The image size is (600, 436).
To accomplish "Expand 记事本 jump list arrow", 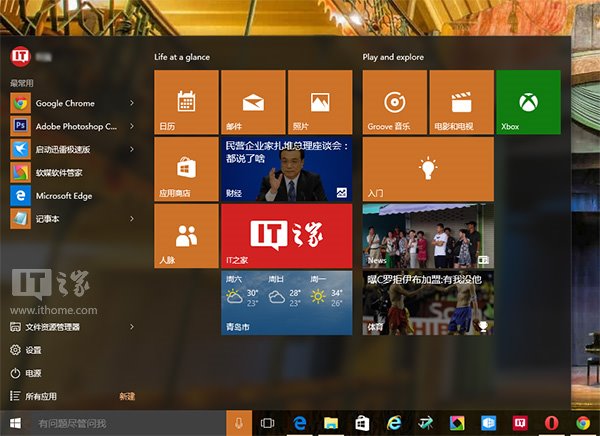I will coord(132,219).
